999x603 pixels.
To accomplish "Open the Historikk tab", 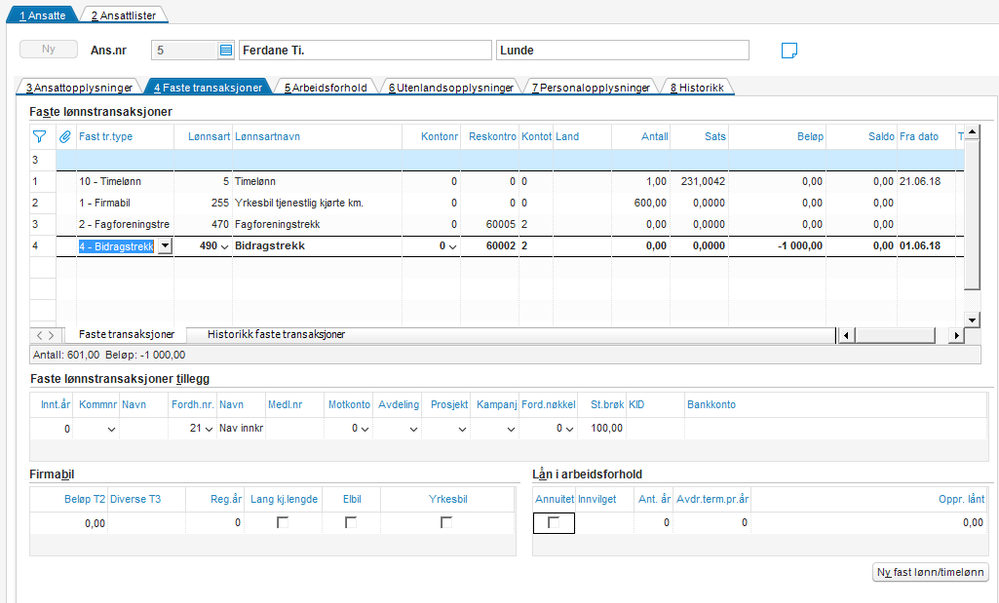I will click(697, 87).
